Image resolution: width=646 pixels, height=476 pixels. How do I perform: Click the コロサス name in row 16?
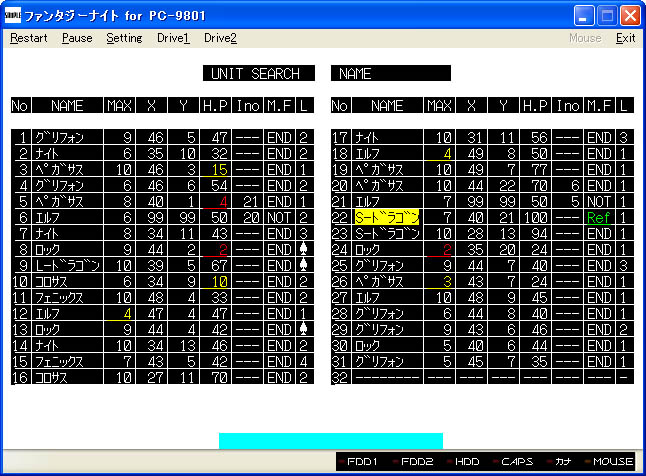(51, 378)
